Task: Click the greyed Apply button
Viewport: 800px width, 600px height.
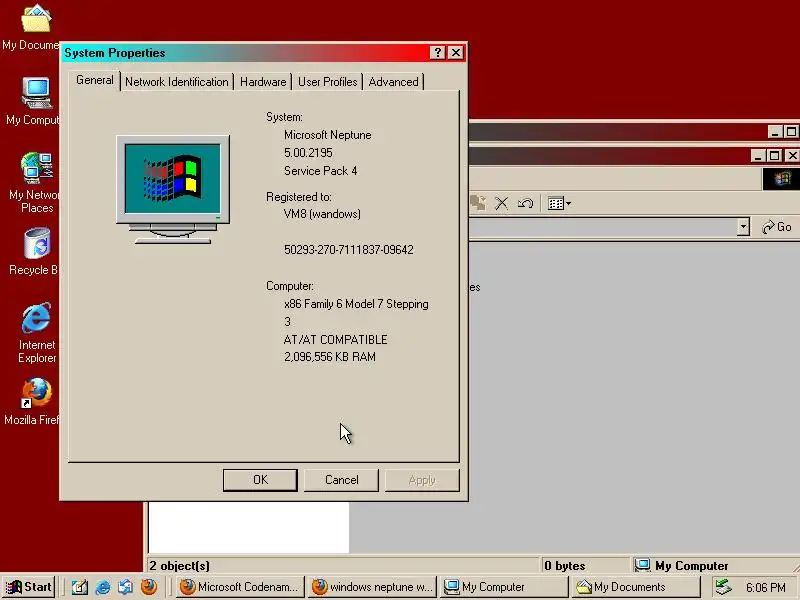Action: click(x=422, y=480)
